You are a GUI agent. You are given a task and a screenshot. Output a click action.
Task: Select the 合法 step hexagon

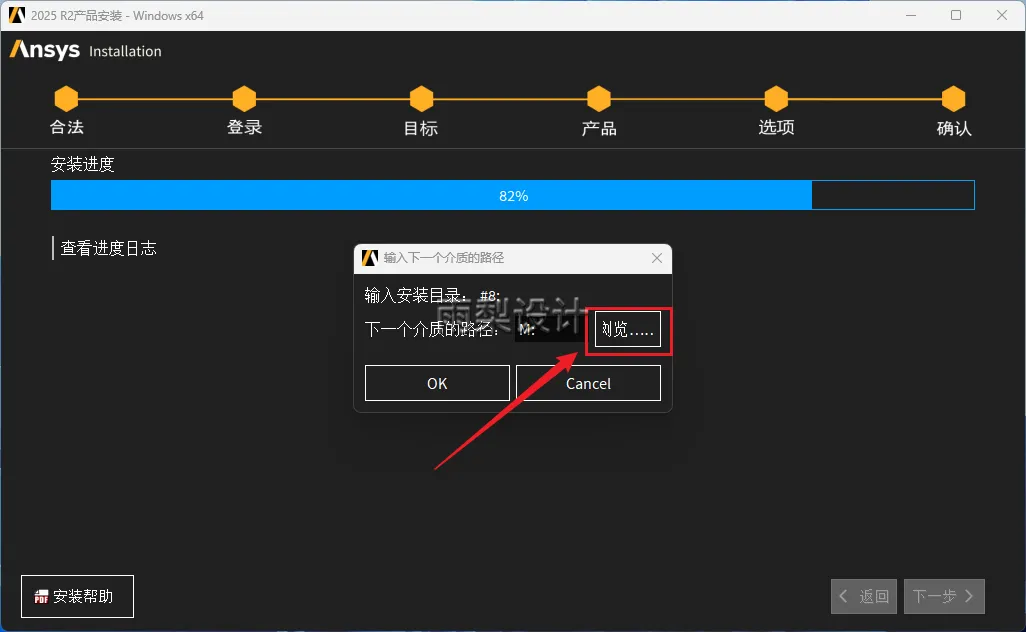click(x=66, y=99)
